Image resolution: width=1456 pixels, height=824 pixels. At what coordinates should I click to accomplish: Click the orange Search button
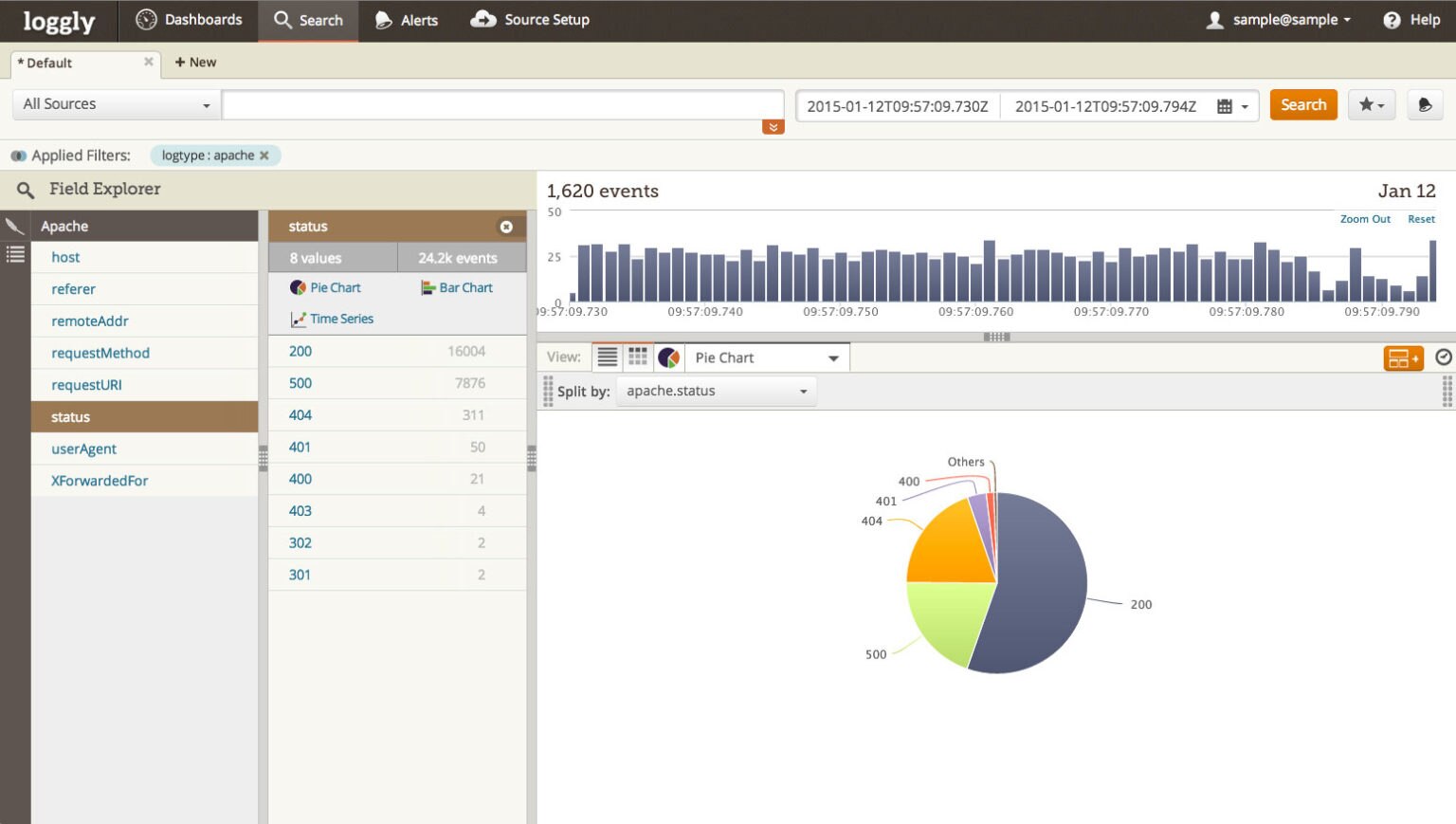click(x=1302, y=105)
